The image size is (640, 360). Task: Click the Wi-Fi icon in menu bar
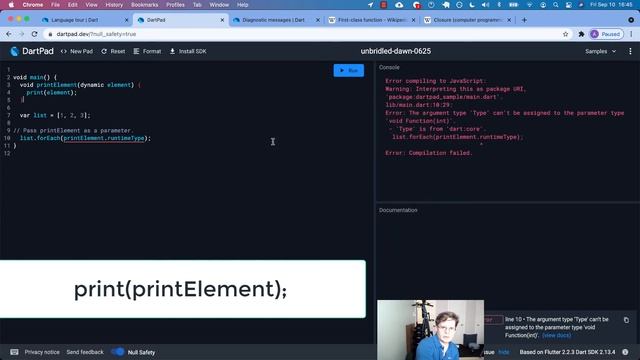pyautogui.click(x=529, y=5)
